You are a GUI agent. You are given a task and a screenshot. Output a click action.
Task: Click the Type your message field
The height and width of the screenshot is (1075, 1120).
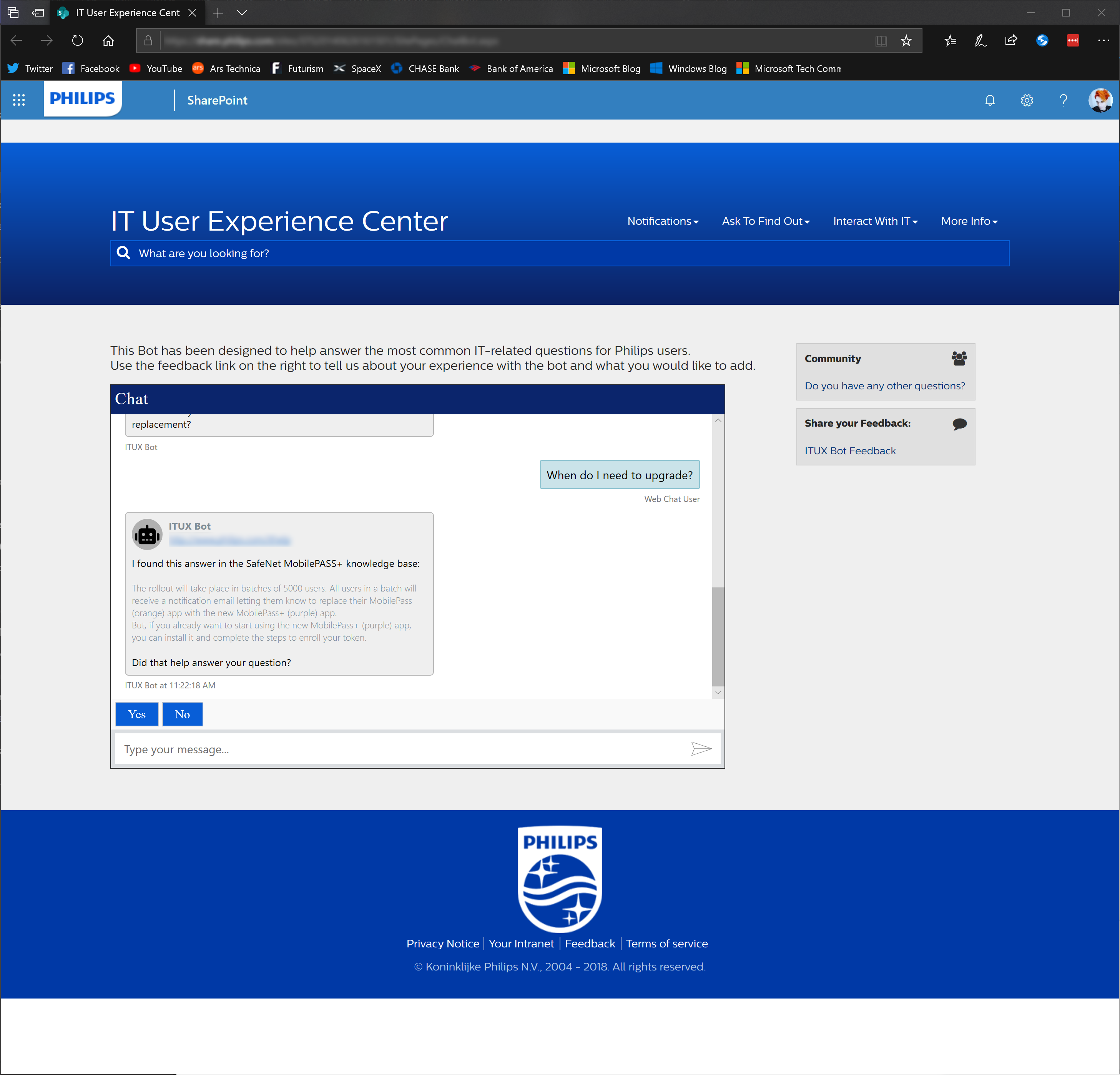400,749
